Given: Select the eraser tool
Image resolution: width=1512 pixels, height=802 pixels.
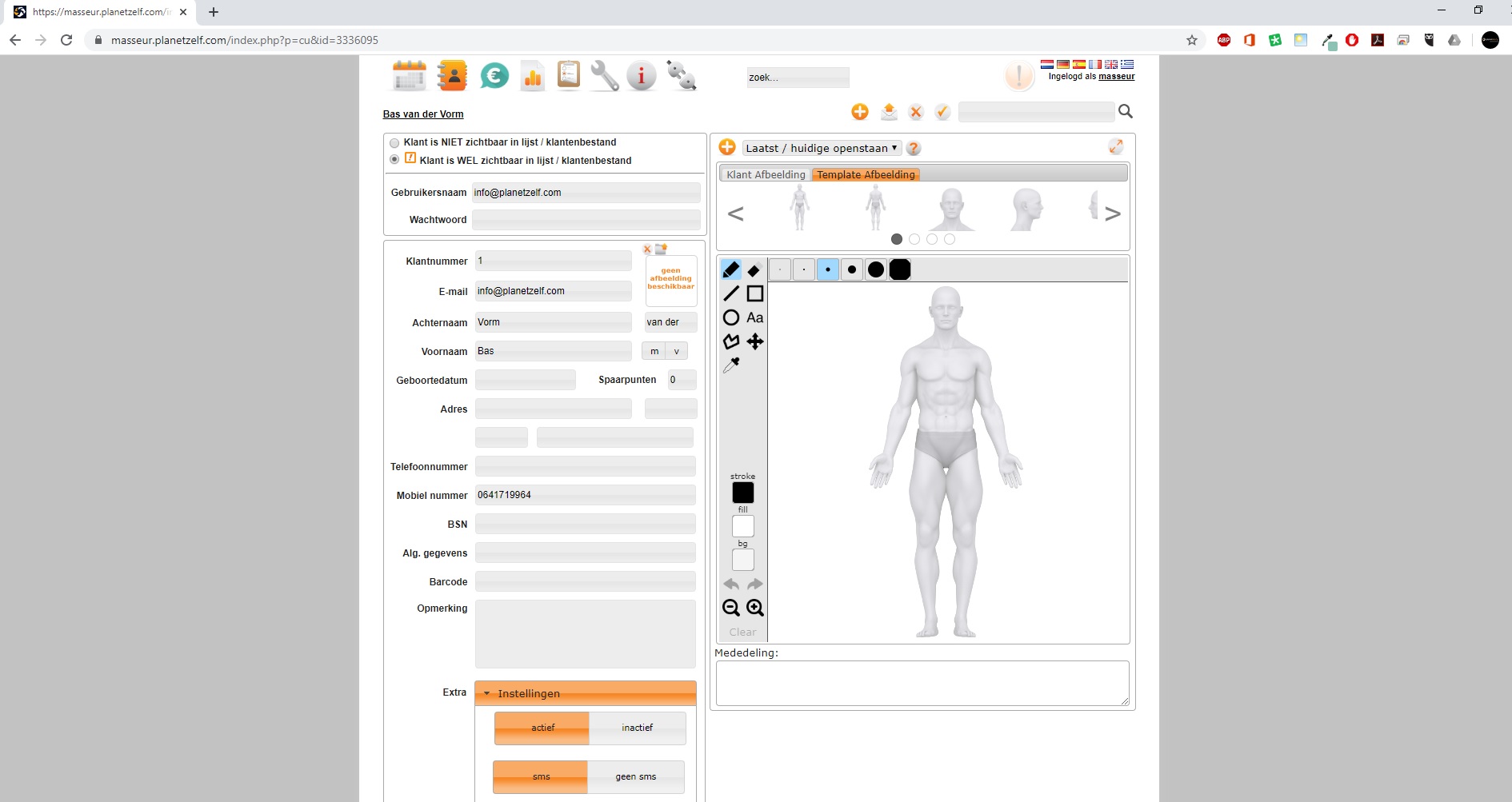Looking at the screenshot, I should [754, 270].
